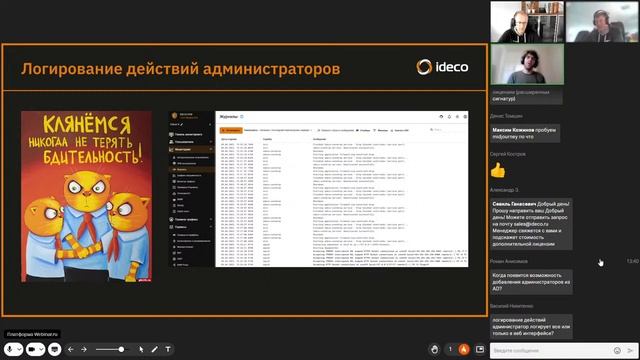
Task: Raise hand icon
Action: [x=435, y=349]
